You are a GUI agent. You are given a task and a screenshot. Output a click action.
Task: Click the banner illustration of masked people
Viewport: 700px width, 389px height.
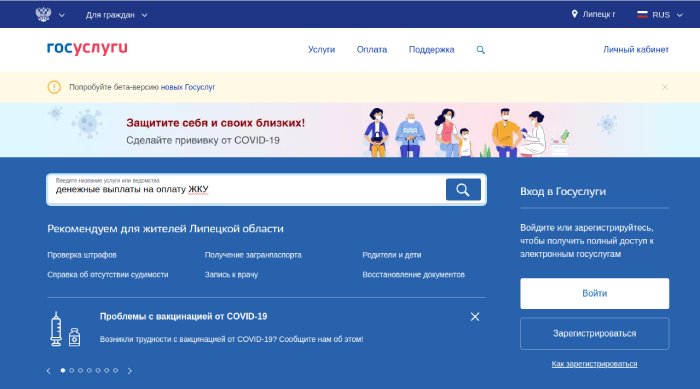pos(467,132)
